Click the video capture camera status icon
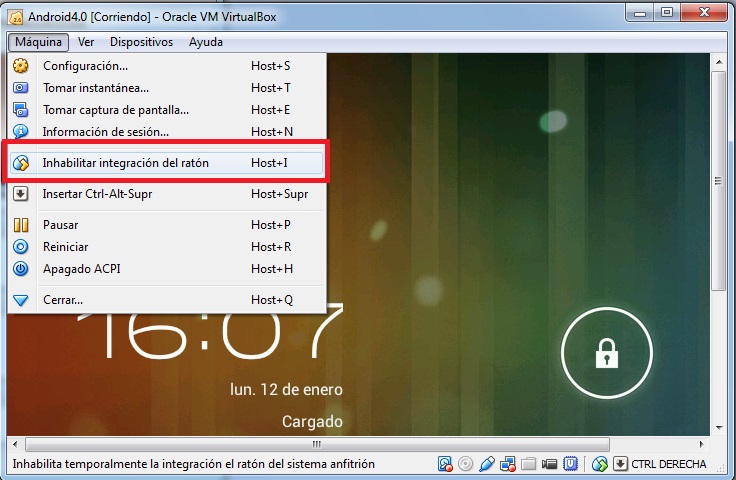This screenshot has width=736, height=480. pos(549,464)
